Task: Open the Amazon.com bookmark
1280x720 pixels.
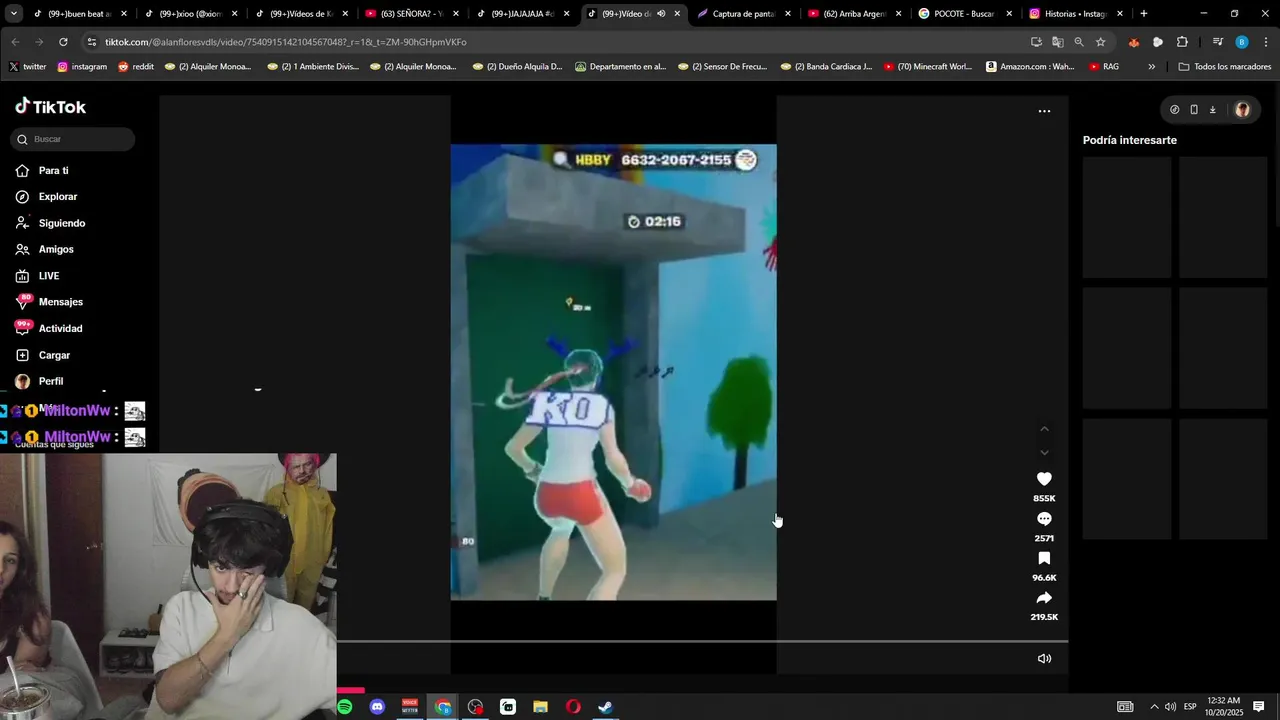Action: (1030, 67)
